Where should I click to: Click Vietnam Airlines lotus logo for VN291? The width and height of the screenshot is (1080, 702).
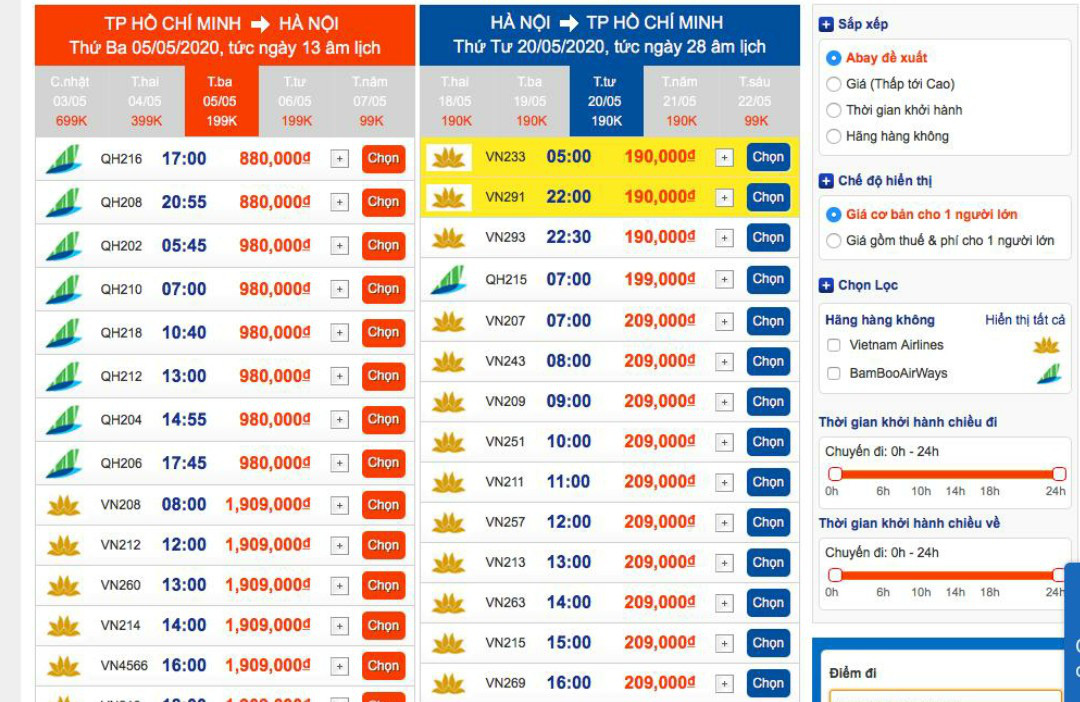pos(449,197)
